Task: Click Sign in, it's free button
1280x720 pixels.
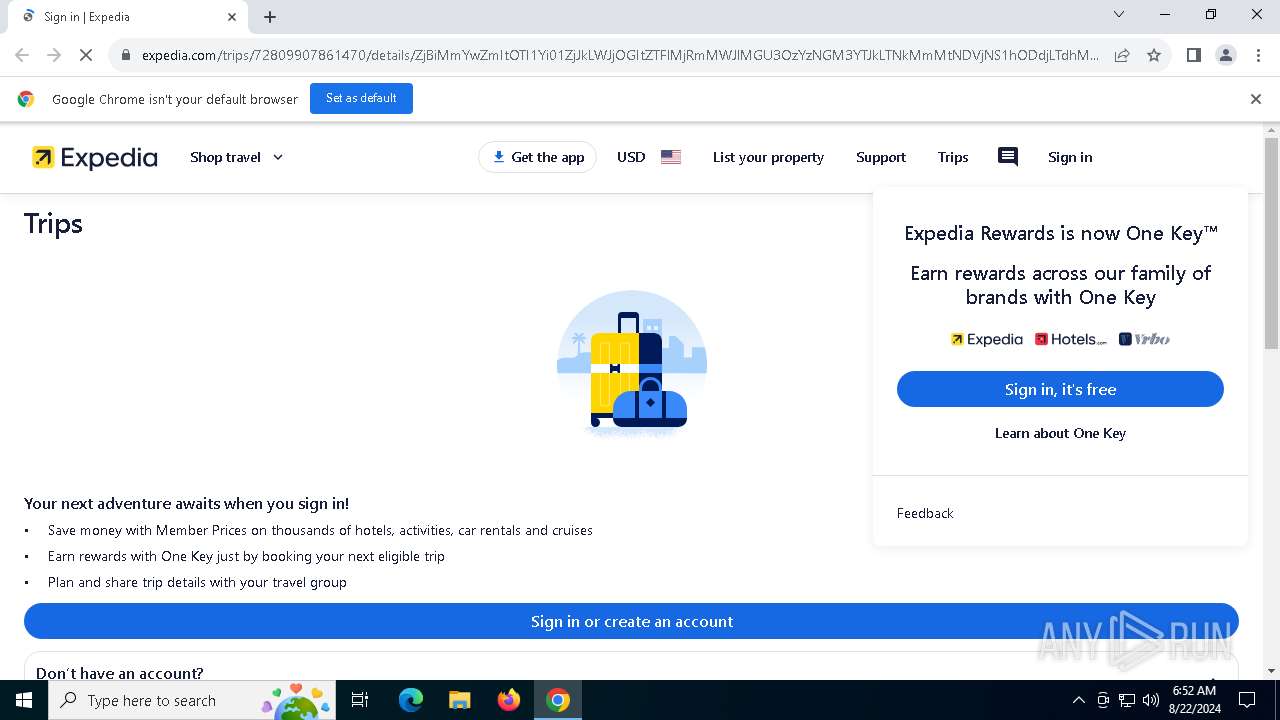Action: [1060, 389]
